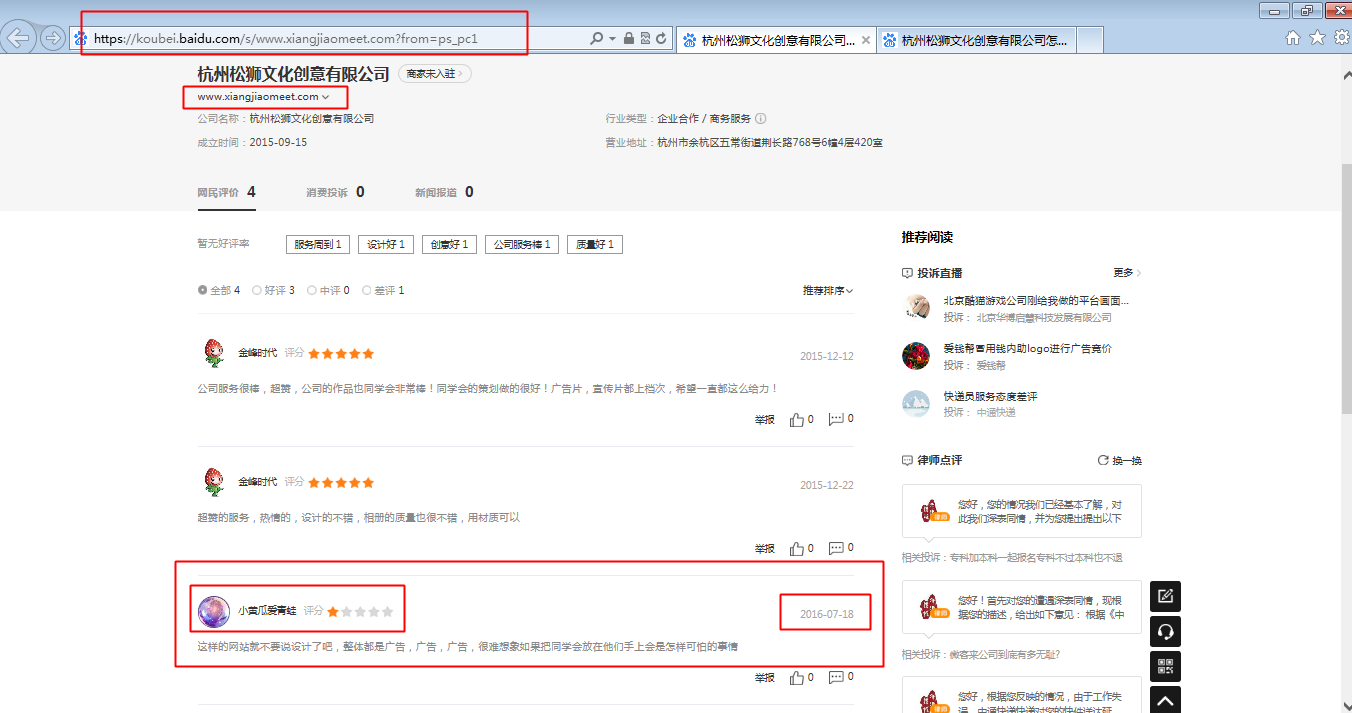Click the five-star rating of 2015-12-12 review
This screenshot has height=713, width=1352.
tap(341, 354)
